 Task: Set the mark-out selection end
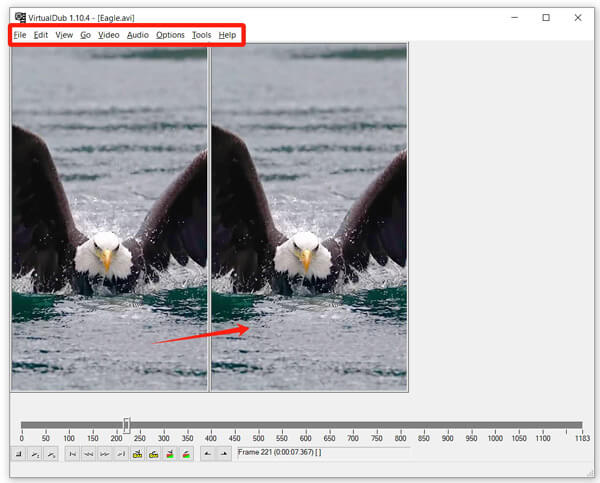[x=223, y=454]
